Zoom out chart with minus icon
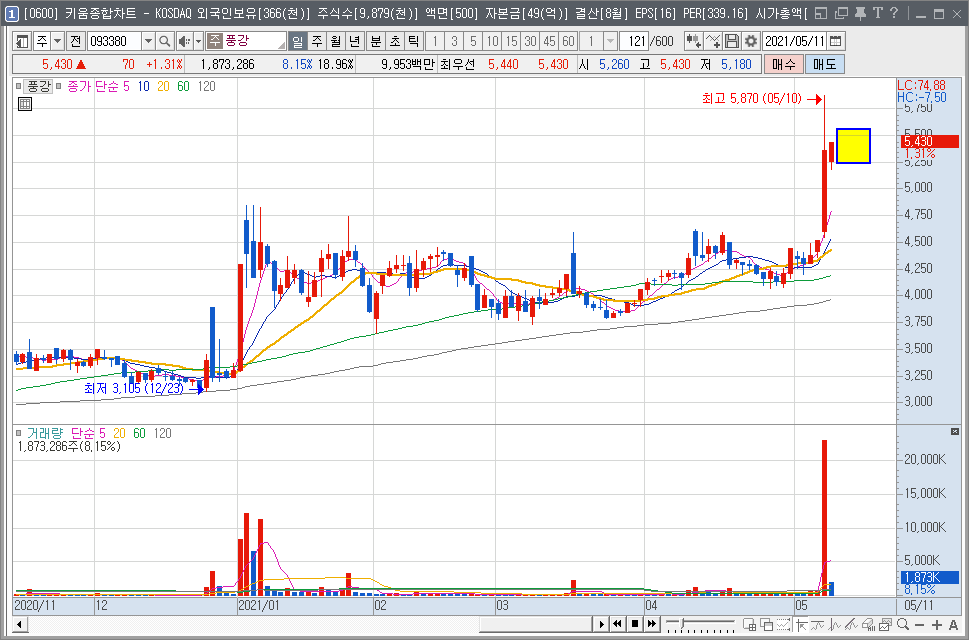This screenshot has width=969, height=640. [920, 625]
